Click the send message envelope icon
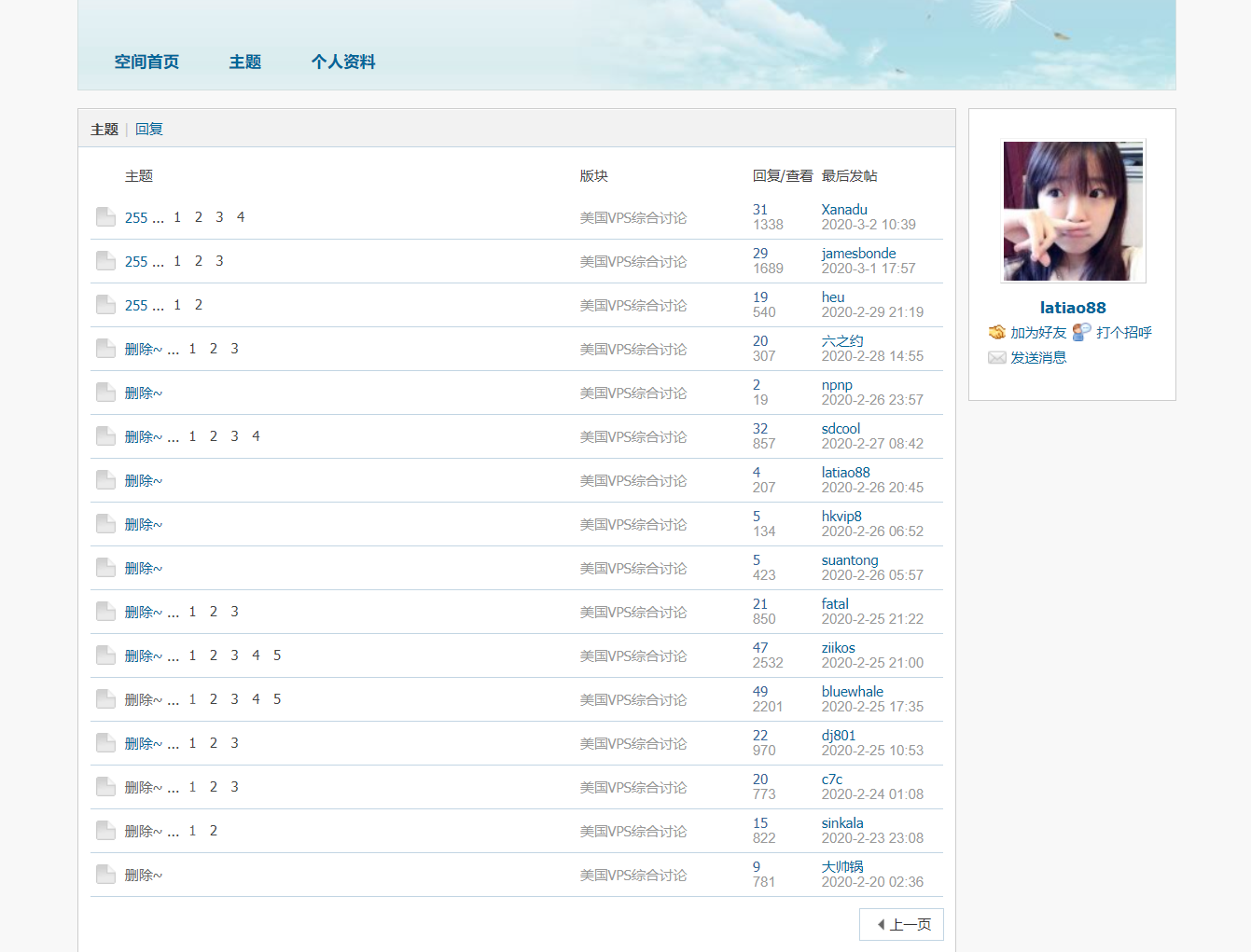 (997, 358)
